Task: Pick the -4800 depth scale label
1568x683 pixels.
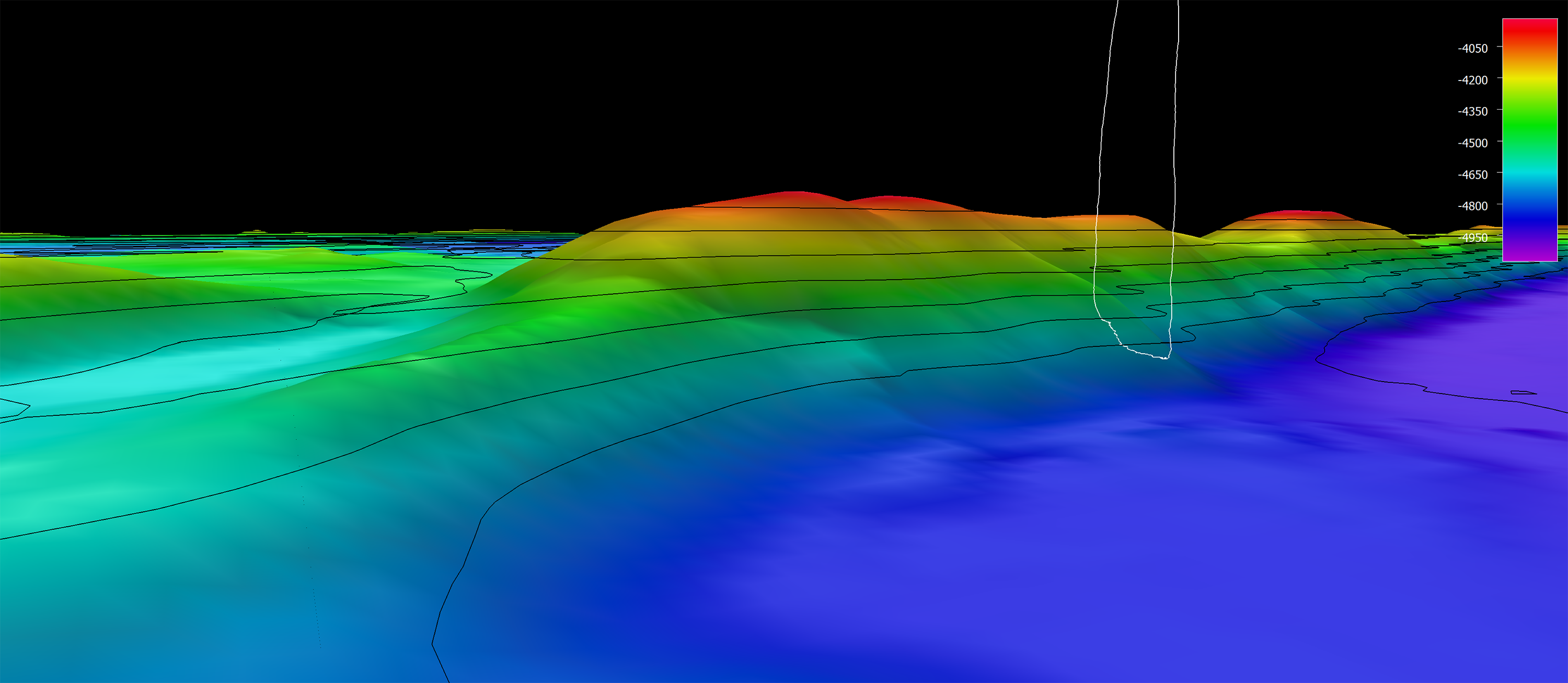Action: [1472, 206]
